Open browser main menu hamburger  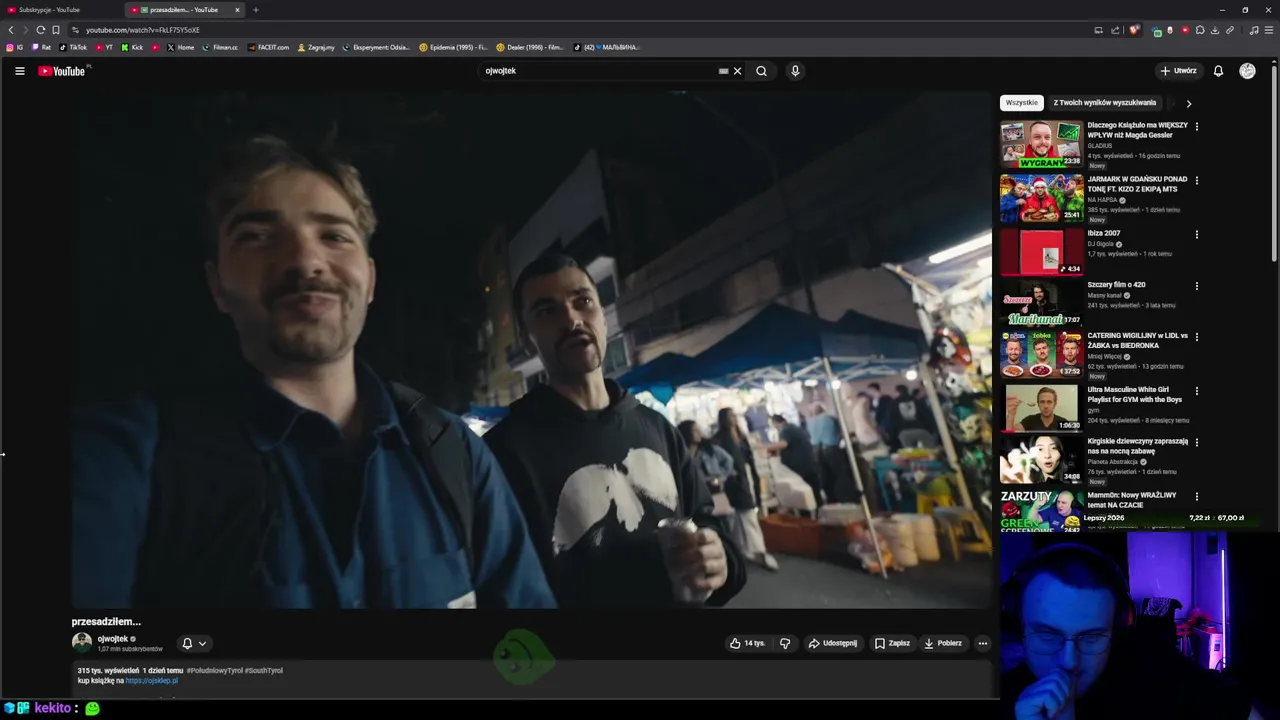(x=1269, y=30)
